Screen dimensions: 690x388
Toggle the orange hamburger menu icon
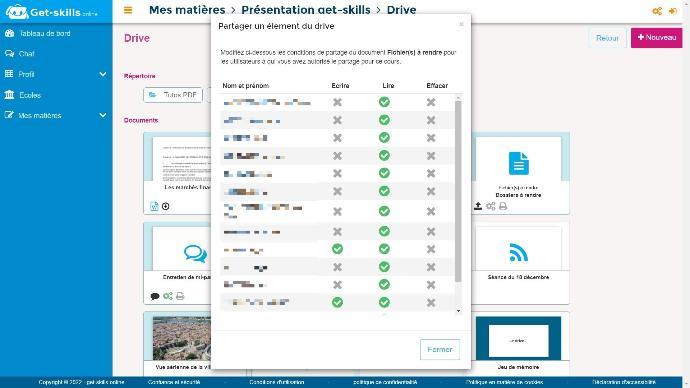point(128,10)
